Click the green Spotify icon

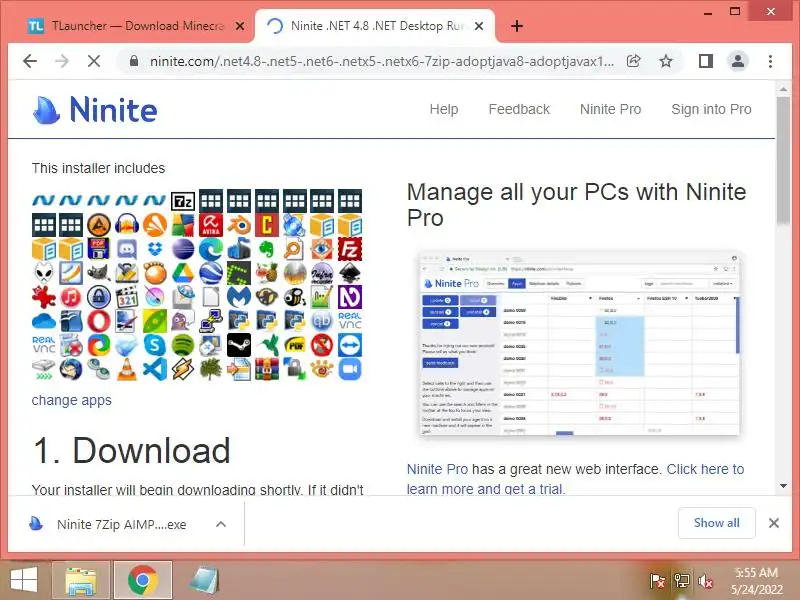click(183, 345)
